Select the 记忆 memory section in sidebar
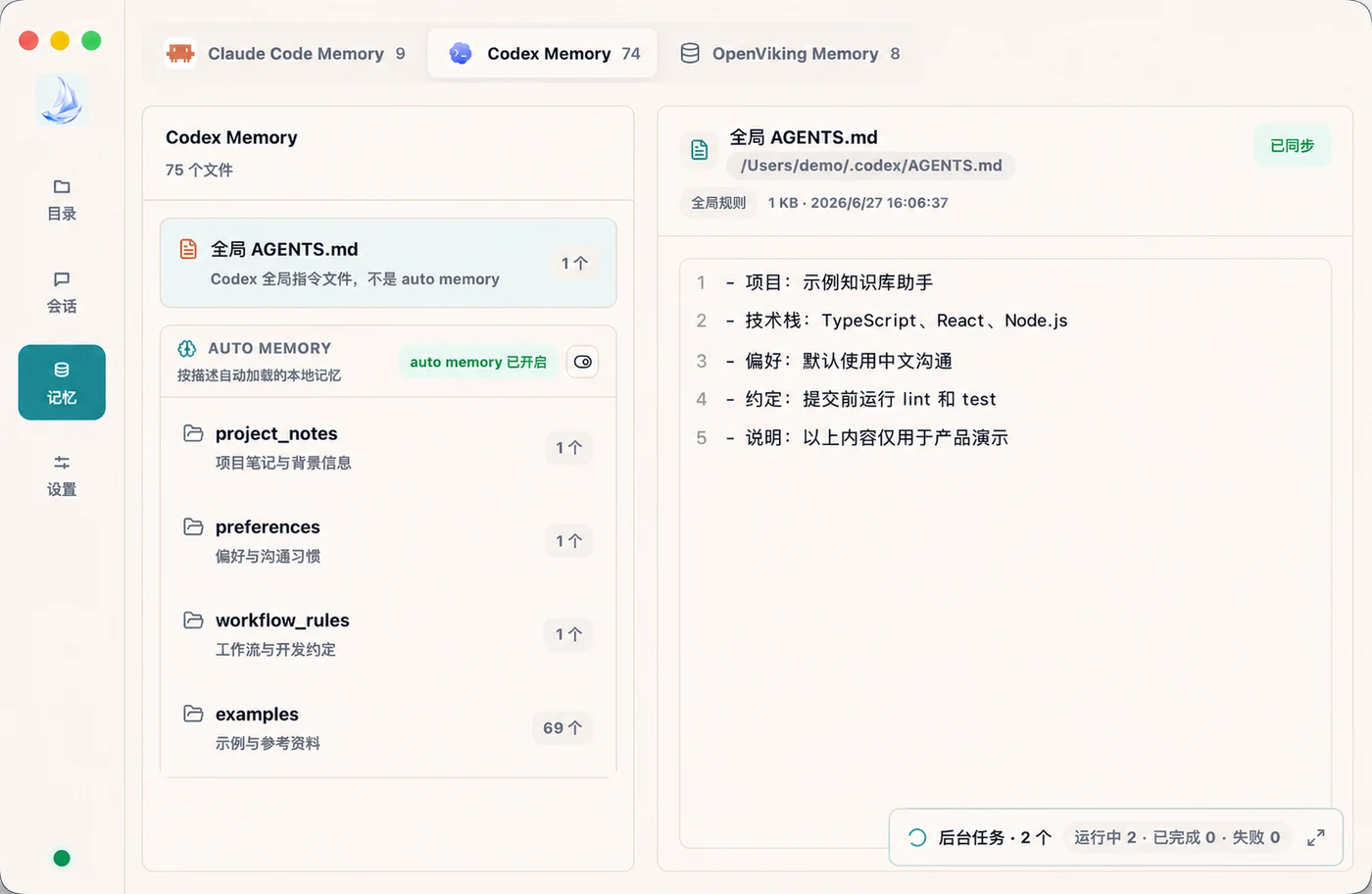Viewport: 1372px width, 894px height. (x=62, y=382)
